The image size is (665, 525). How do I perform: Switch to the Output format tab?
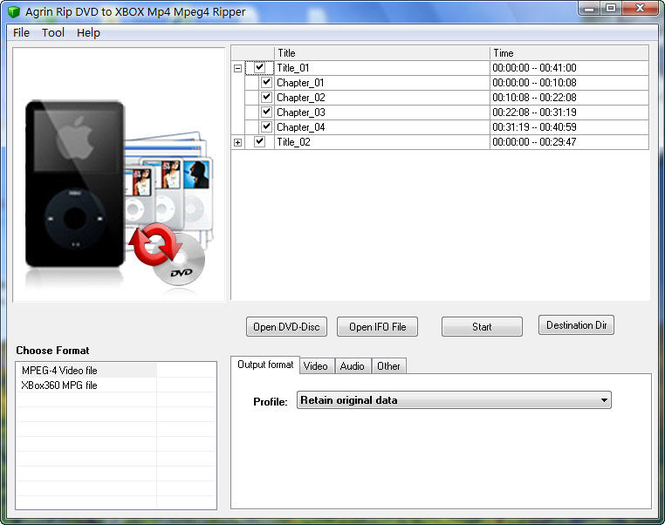265,365
